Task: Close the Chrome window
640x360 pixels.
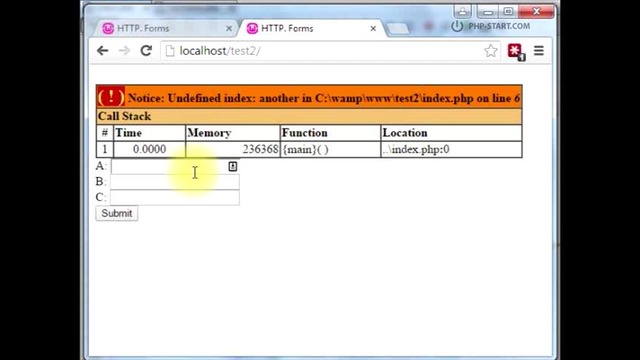Action: [537, 11]
